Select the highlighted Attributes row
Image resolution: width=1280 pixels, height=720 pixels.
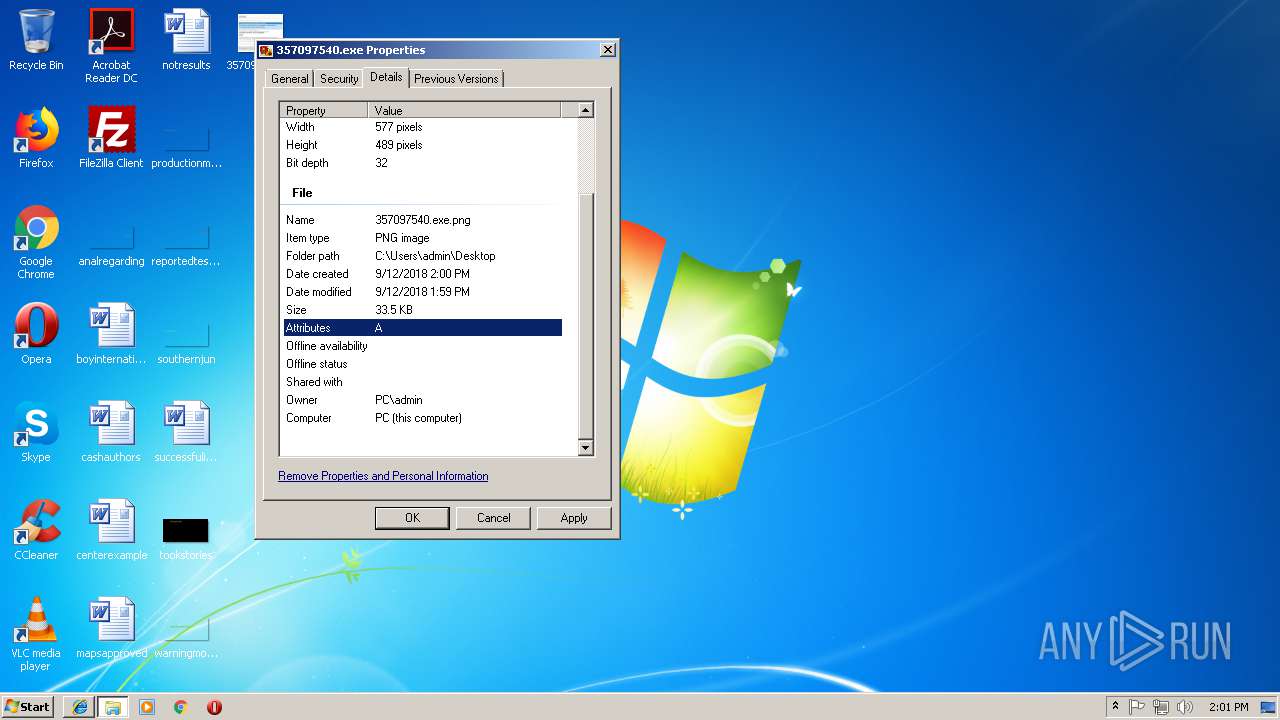pyautogui.click(x=421, y=328)
